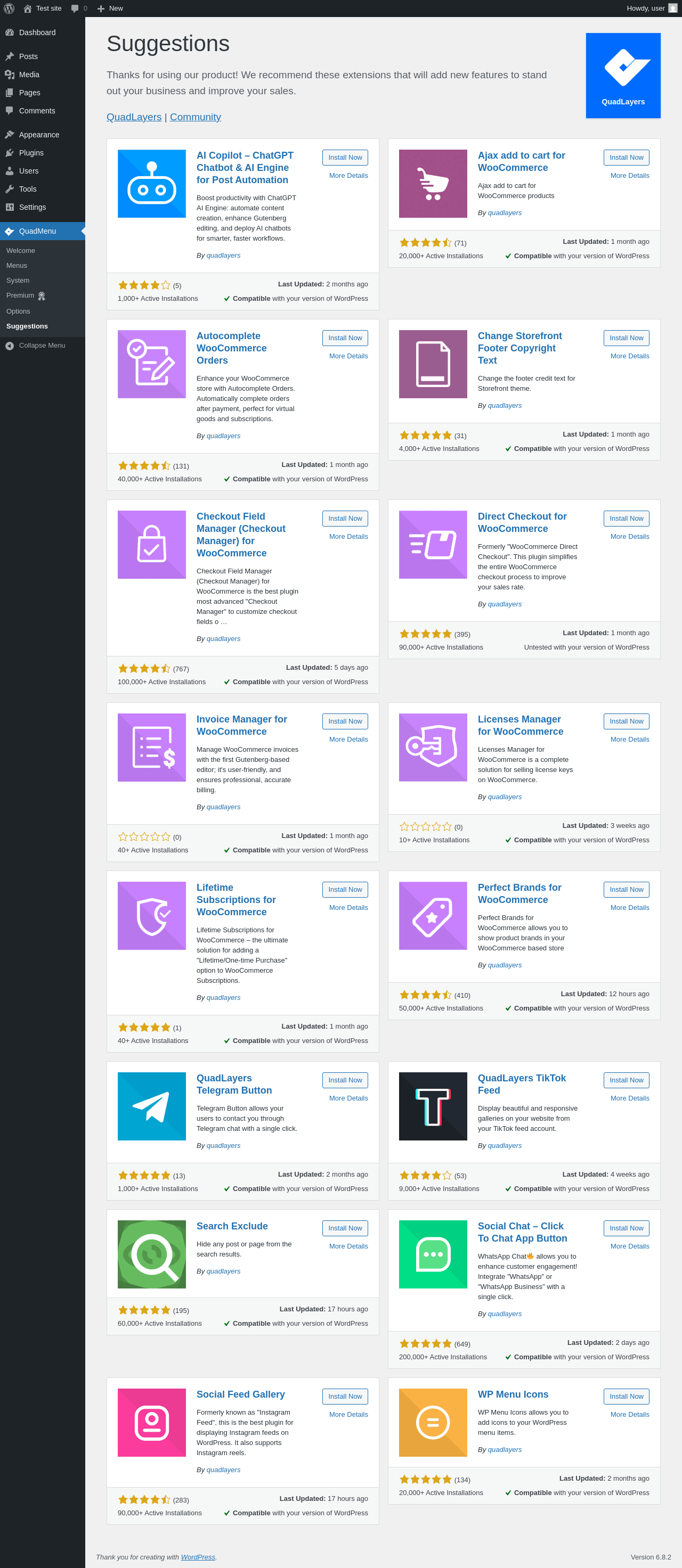The width and height of the screenshot is (682, 1568).
Task: Open Dashboard in the sidebar
Action: coord(43,32)
